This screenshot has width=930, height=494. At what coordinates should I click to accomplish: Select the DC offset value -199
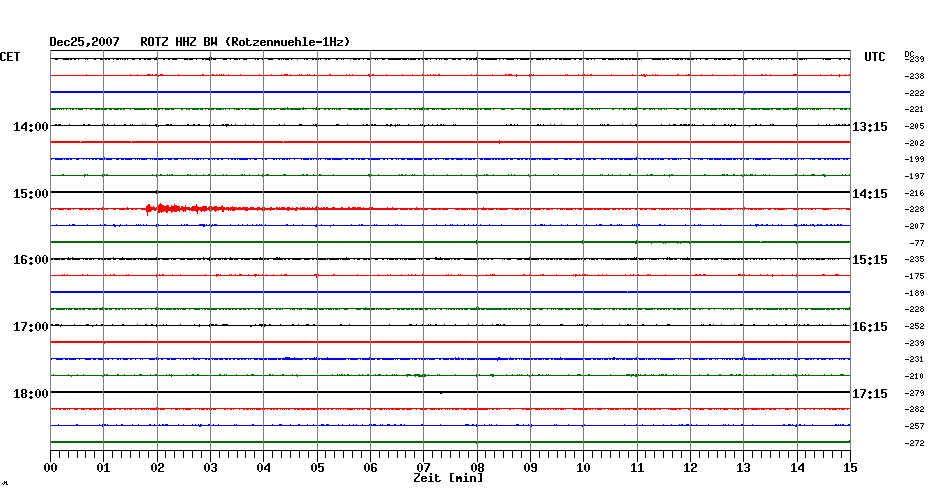pos(915,159)
